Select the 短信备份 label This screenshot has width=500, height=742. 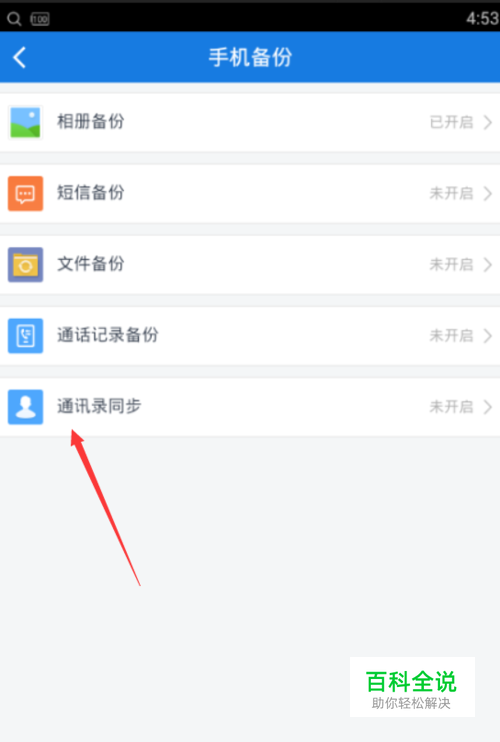tap(91, 193)
